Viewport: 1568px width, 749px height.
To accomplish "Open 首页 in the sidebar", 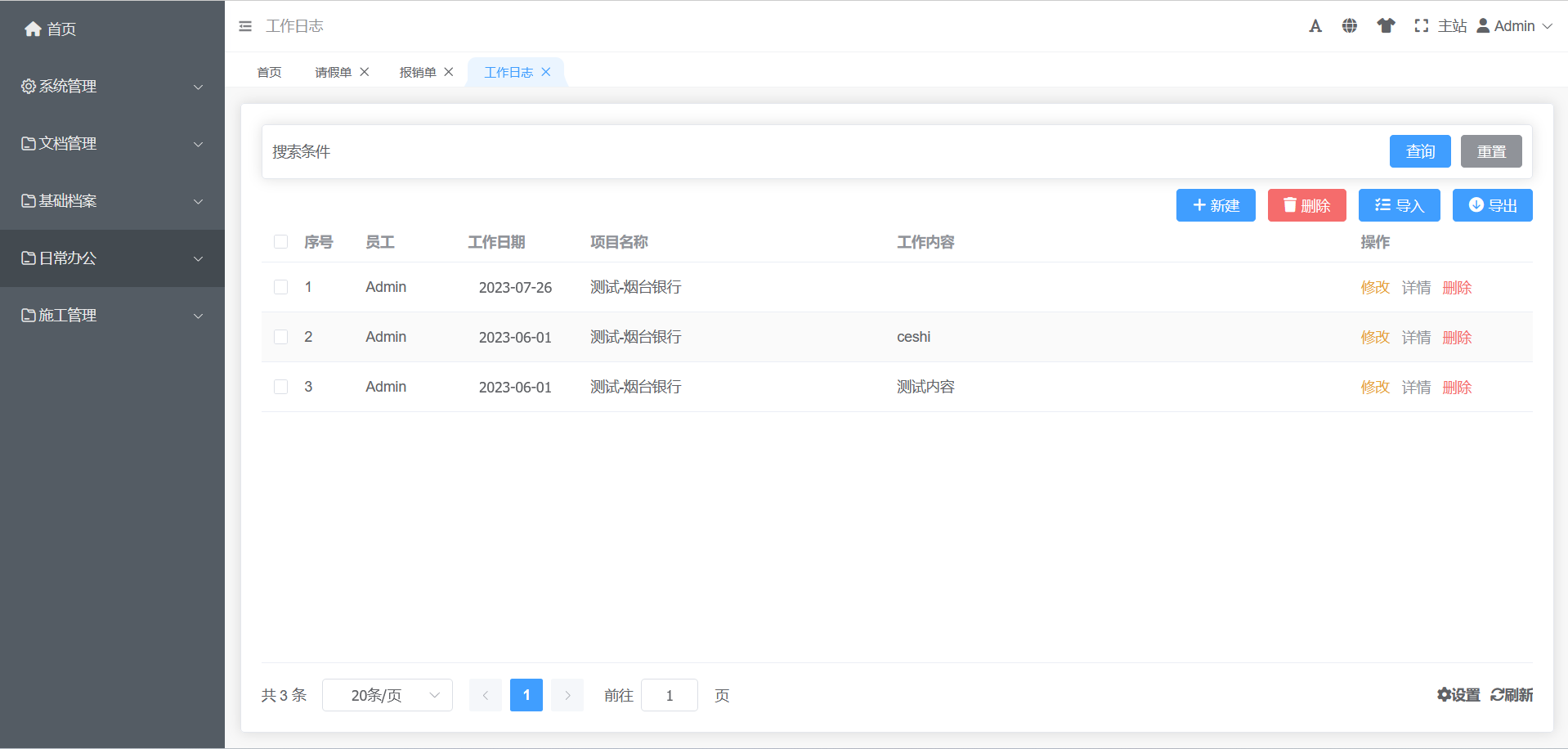I will pos(61,29).
